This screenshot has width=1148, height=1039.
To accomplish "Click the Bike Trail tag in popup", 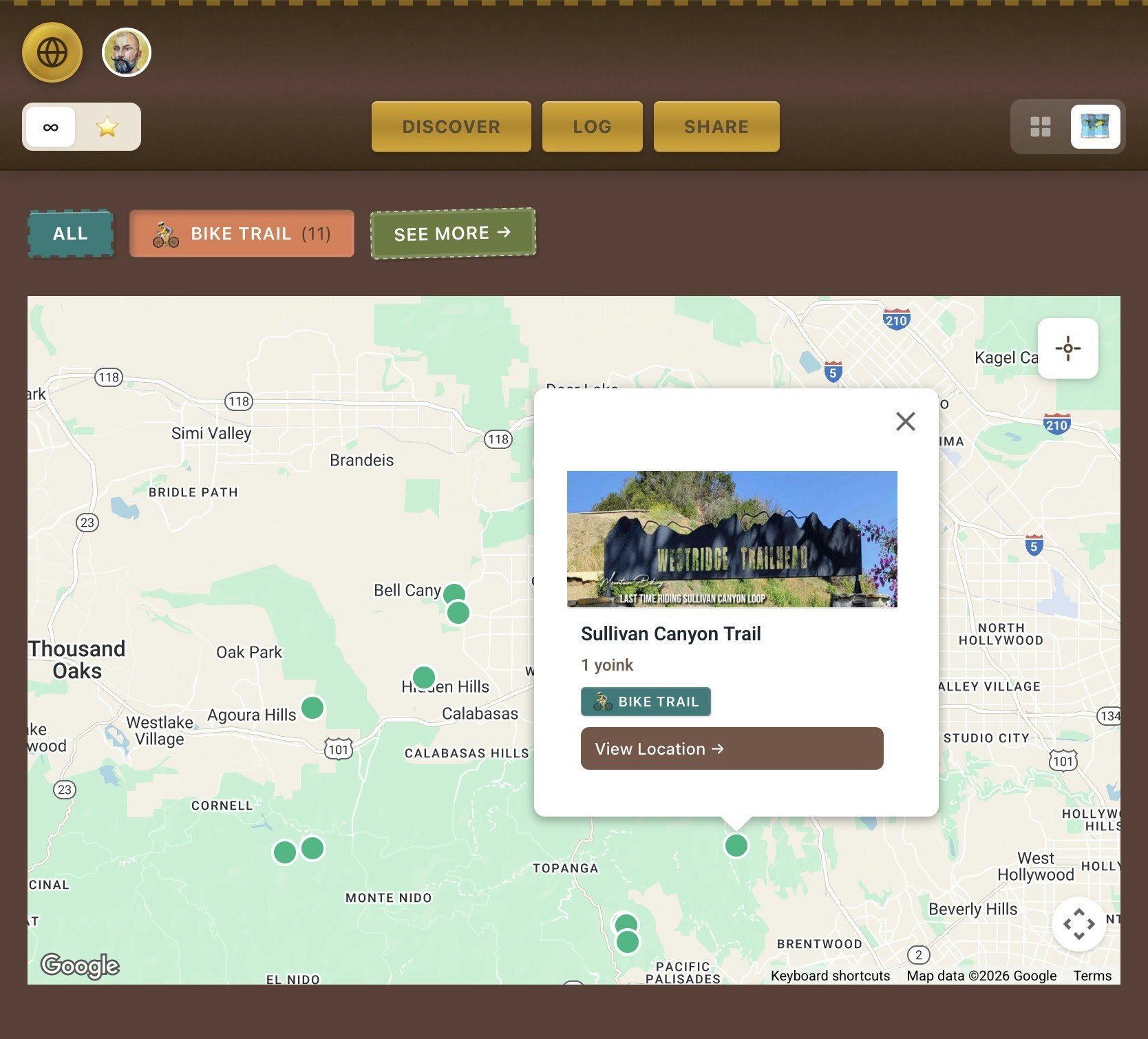I will (x=646, y=702).
